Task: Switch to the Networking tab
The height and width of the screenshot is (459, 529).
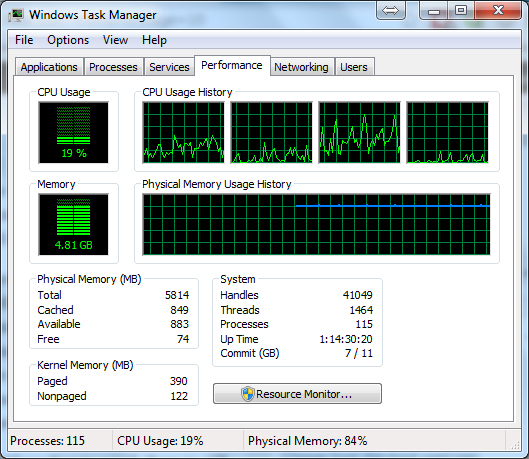Action: (x=301, y=67)
